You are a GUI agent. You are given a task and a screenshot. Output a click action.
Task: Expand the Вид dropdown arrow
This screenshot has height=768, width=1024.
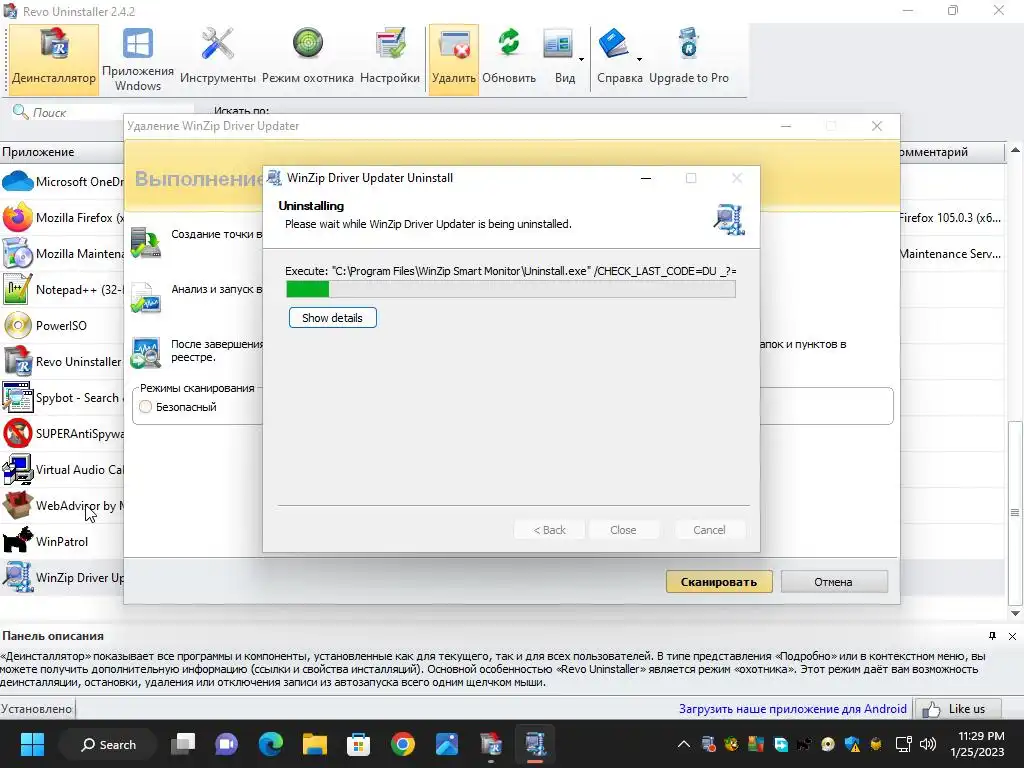581,59
